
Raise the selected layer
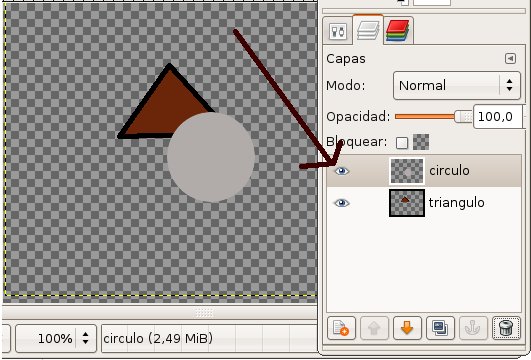(374, 328)
